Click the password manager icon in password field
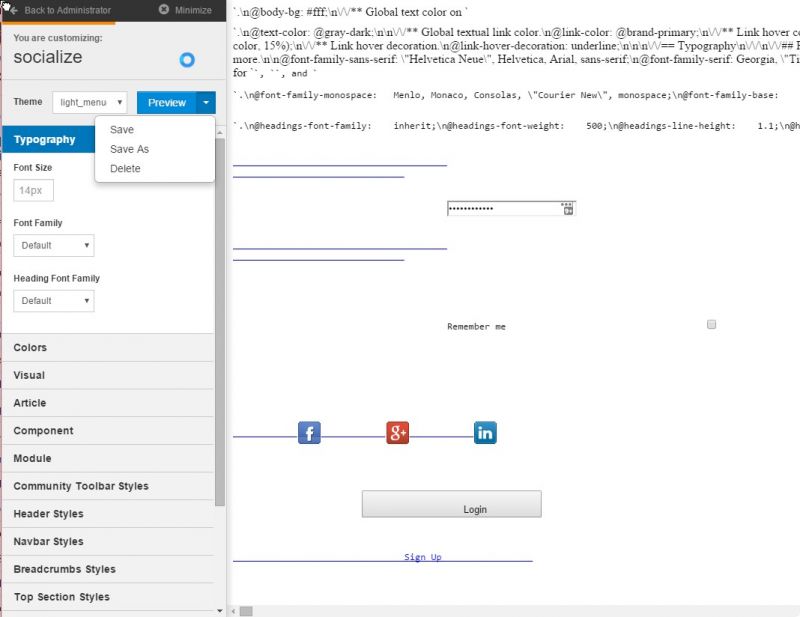 [x=567, y=208]
